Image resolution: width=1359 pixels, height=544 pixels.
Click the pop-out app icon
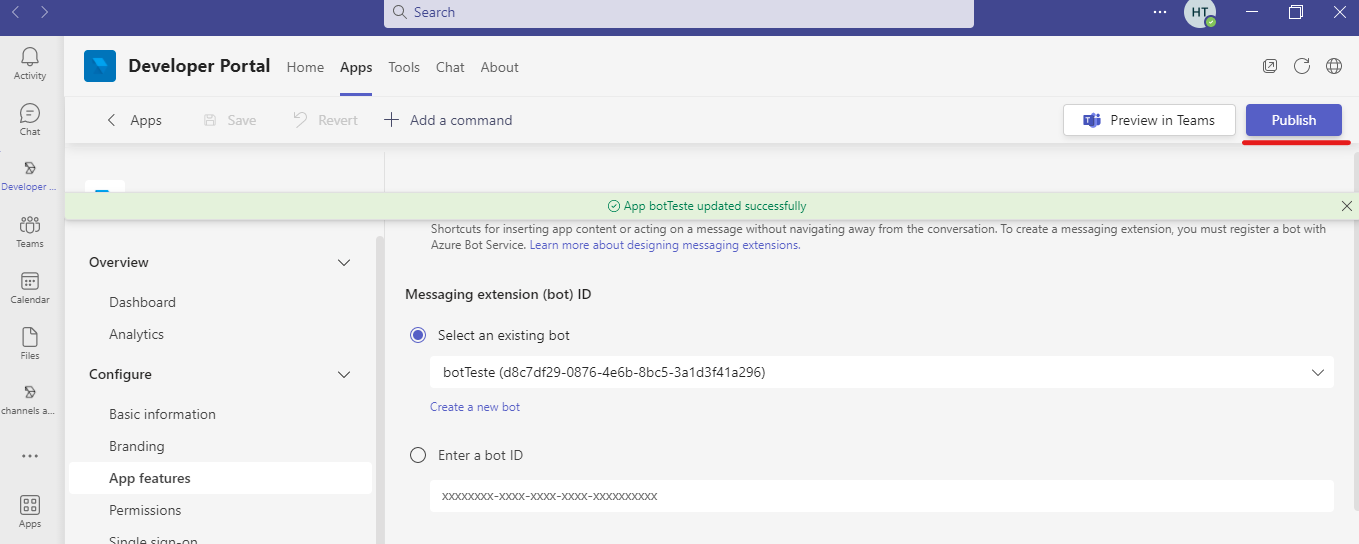(x=1270, y=67)
